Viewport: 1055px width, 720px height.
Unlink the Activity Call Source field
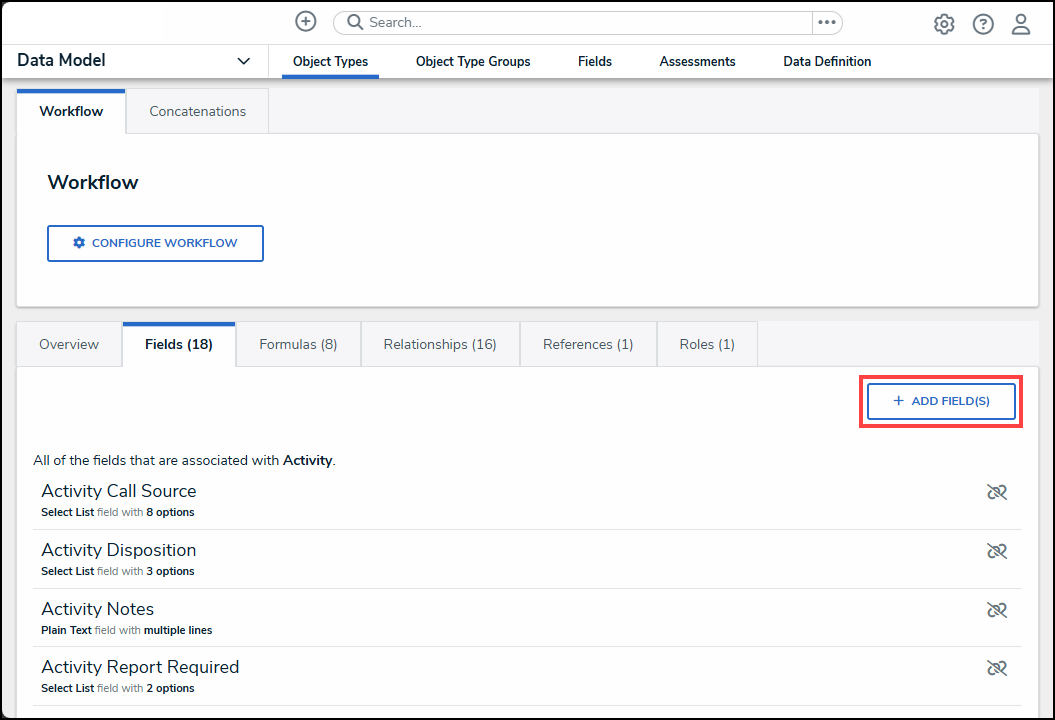(x=996, y=492)
